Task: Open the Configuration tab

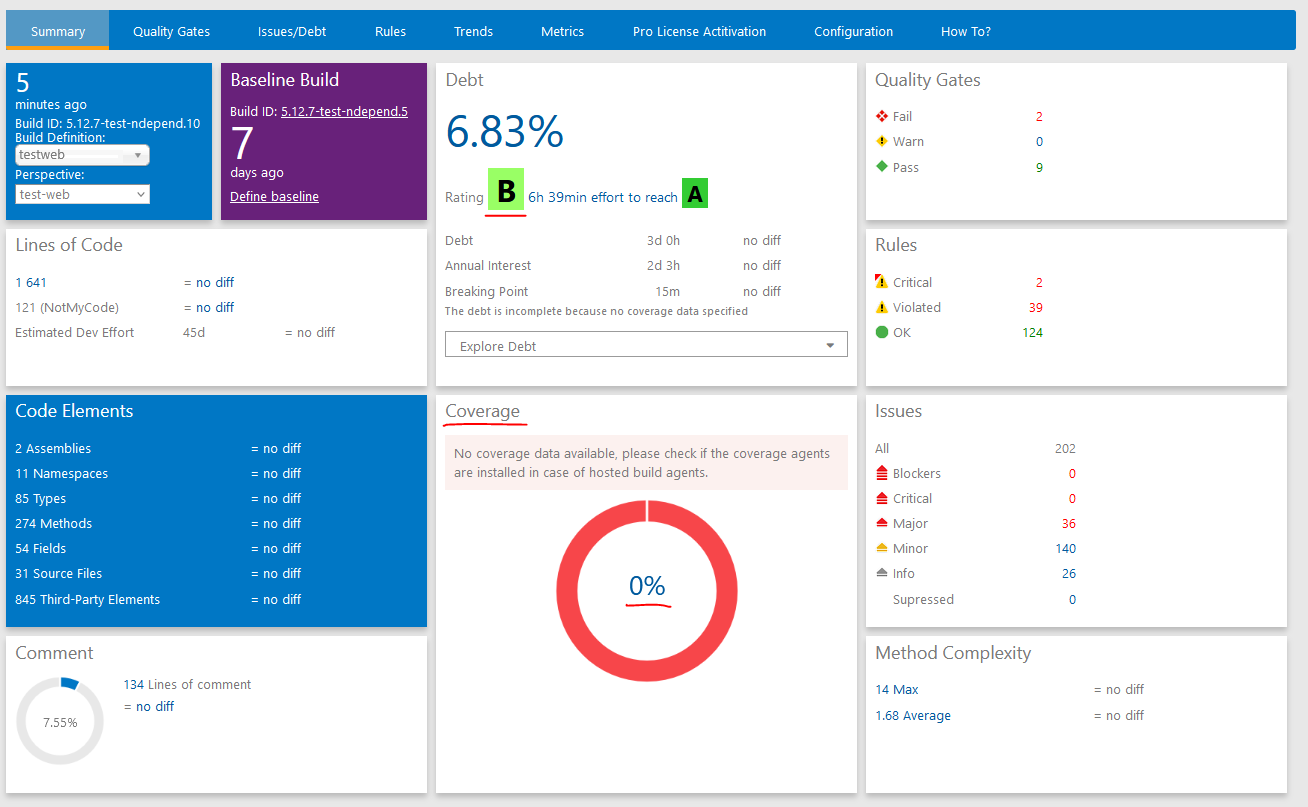Action: tap(853, 31)
